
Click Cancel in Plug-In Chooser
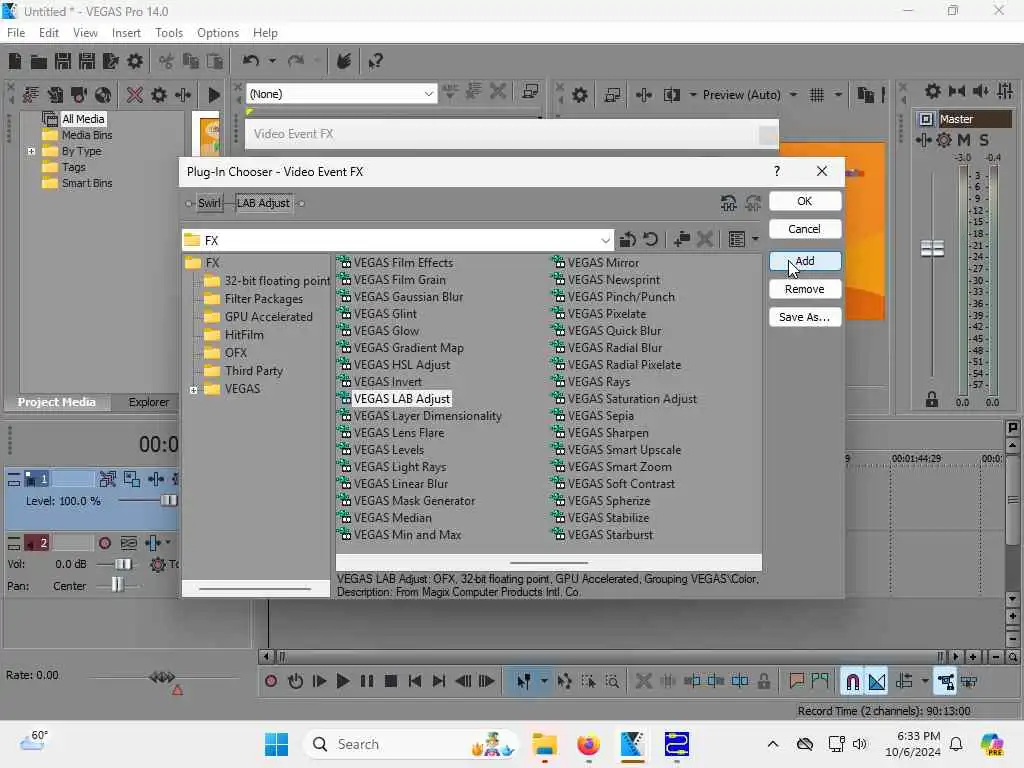click(x=805, y=229)
